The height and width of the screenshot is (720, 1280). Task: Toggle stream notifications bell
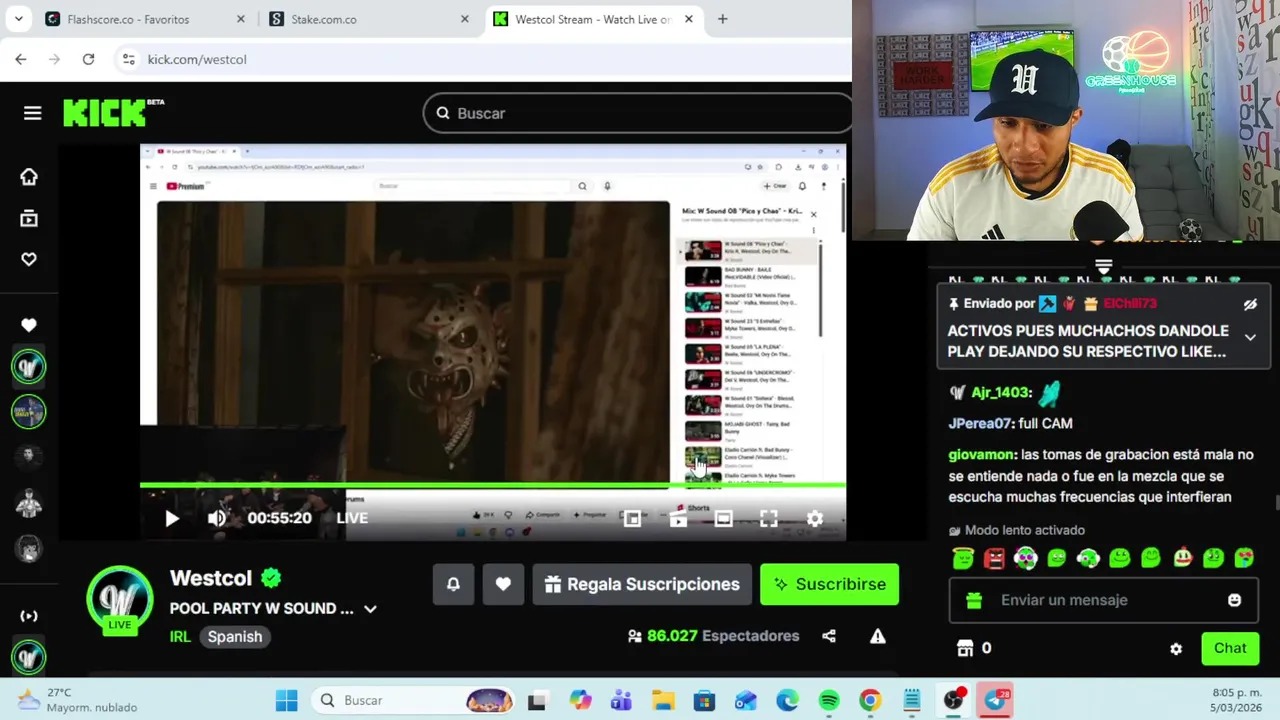coord(453,584)
